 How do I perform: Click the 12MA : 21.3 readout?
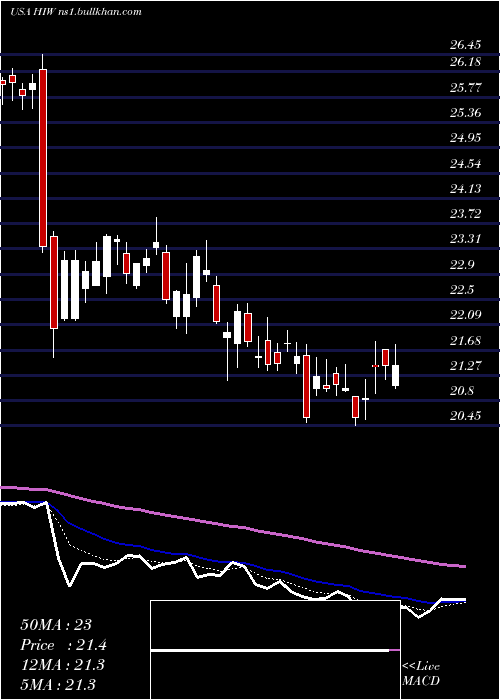pyautogui.click(x=62, y=665)
